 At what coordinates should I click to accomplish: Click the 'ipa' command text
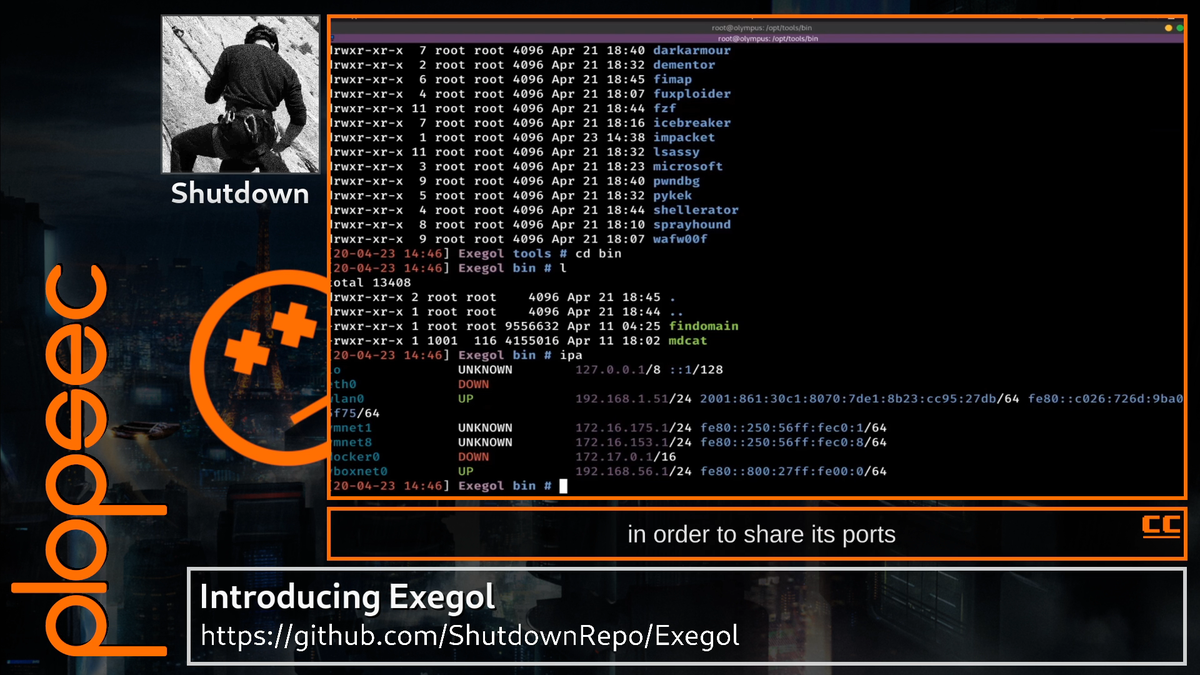click(571, 355)
